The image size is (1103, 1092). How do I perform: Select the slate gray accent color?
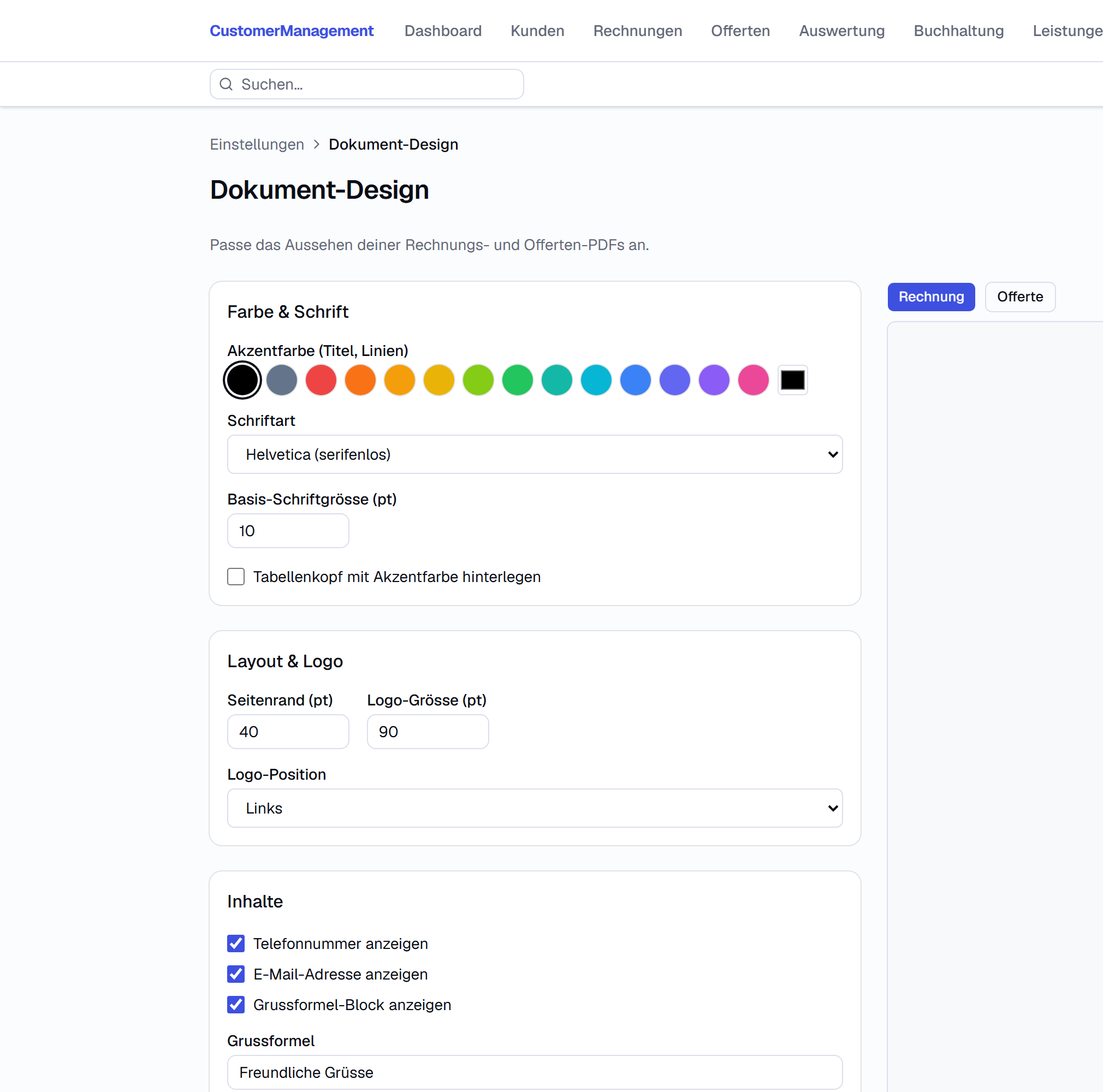click(281, 379)
